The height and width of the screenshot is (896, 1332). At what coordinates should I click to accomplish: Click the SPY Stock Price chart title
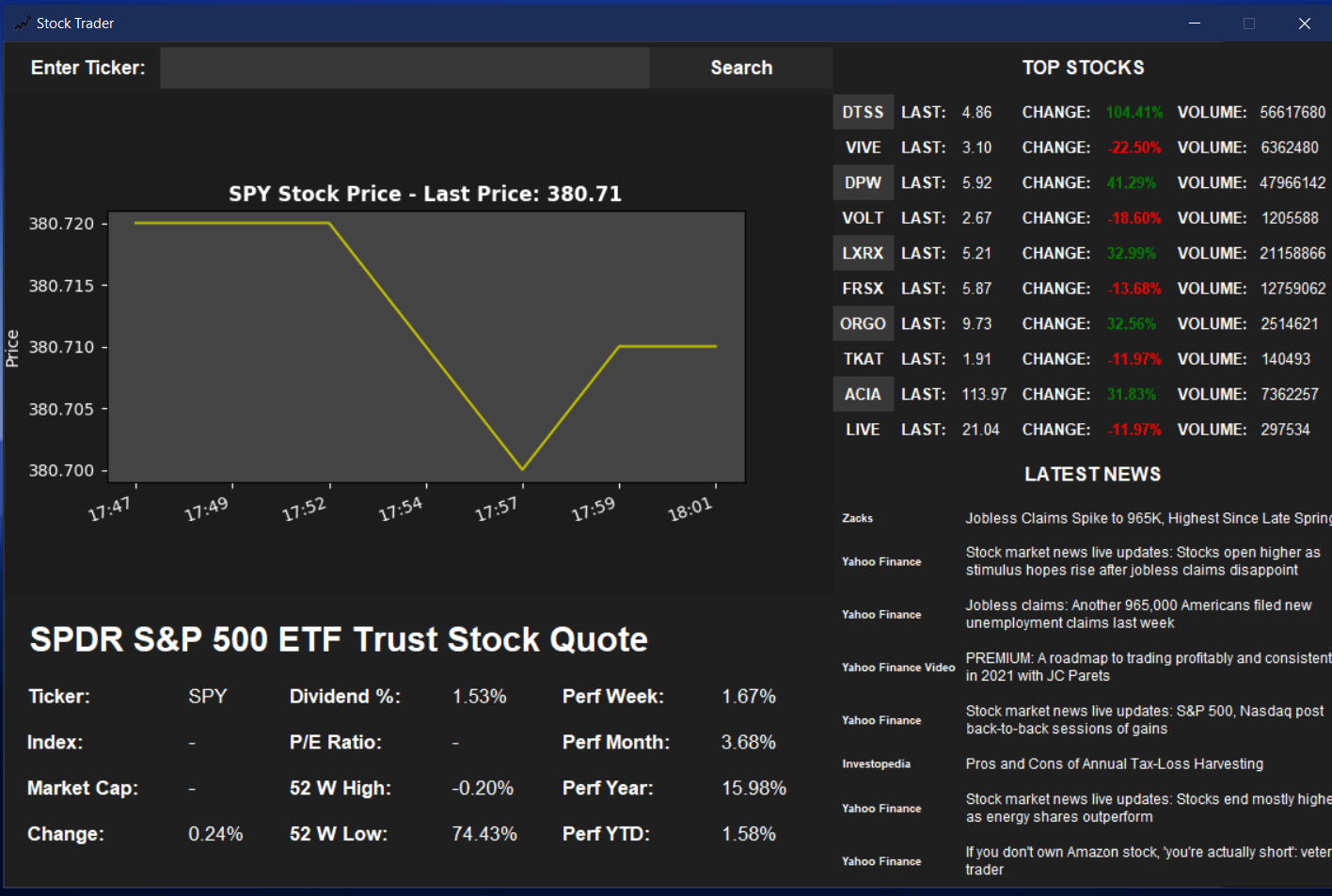[425, 194]
